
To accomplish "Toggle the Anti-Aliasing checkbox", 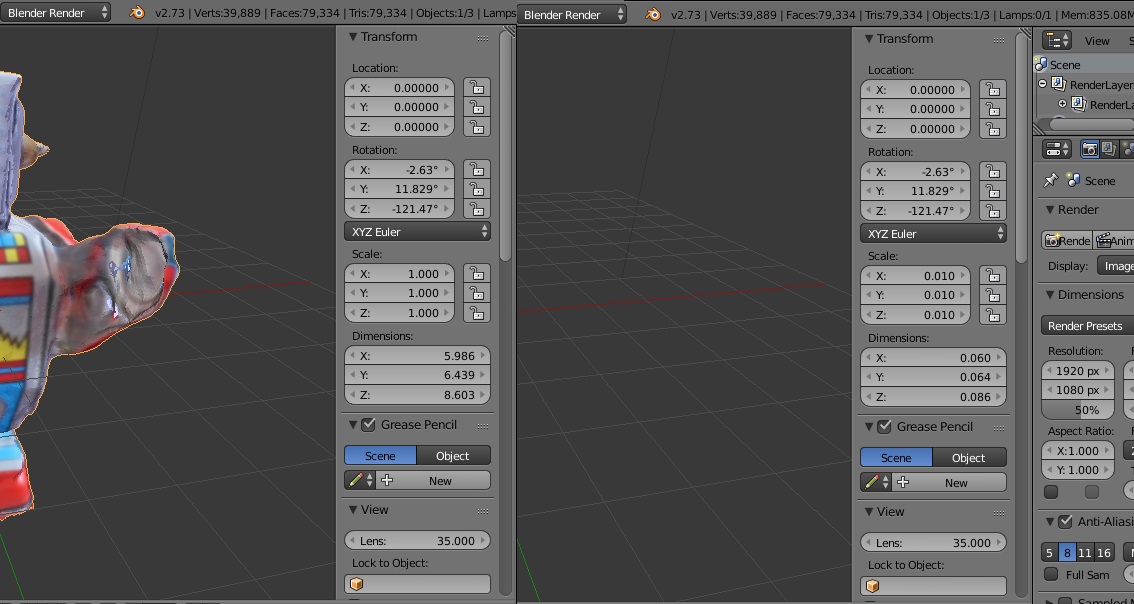I will tap(1065, 522).
